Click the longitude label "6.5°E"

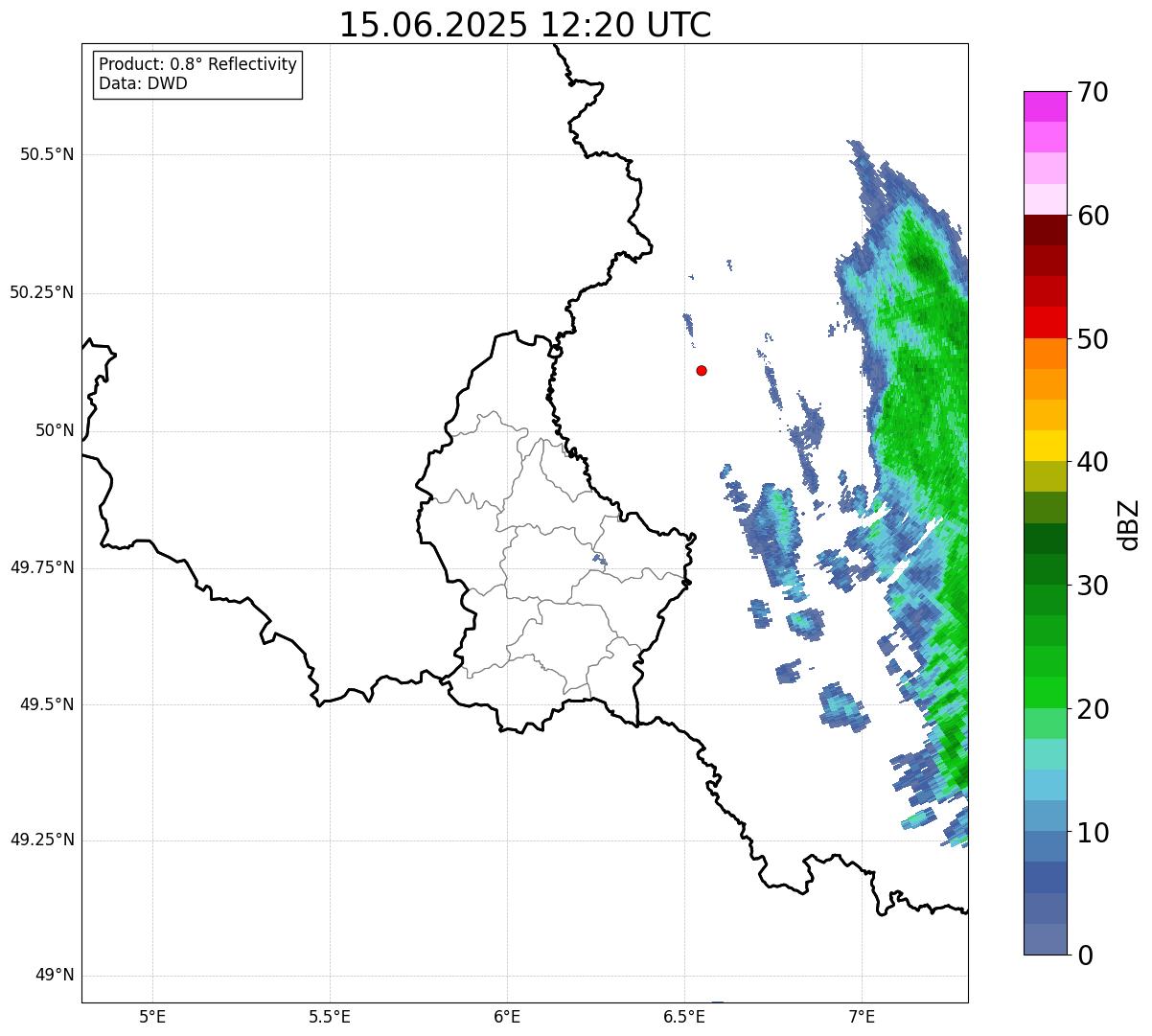click(x=684, y=1016)
